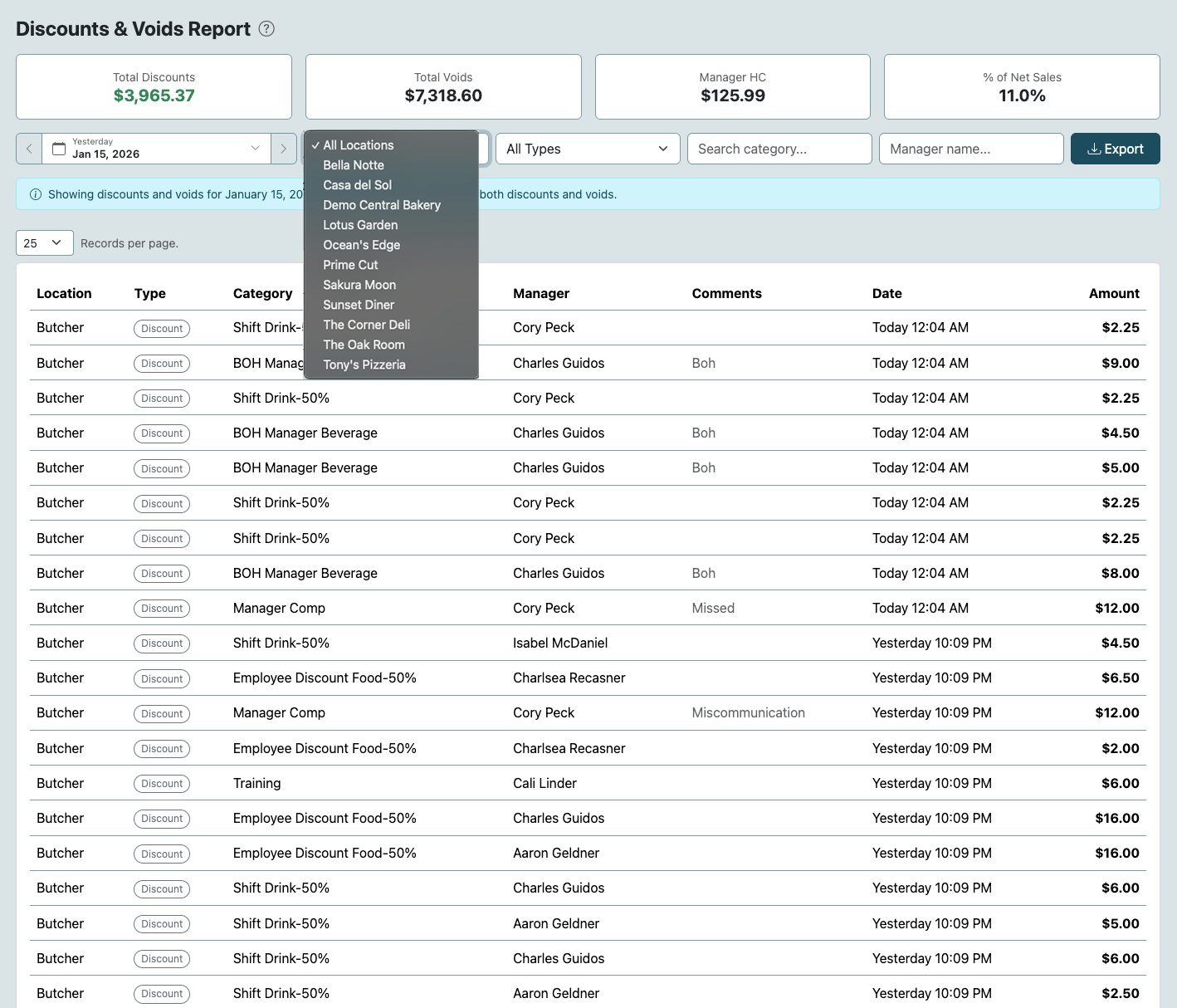Click the Total Voids summary card
Screen dimensions: 1177x1008
click(x=443, y=87)
